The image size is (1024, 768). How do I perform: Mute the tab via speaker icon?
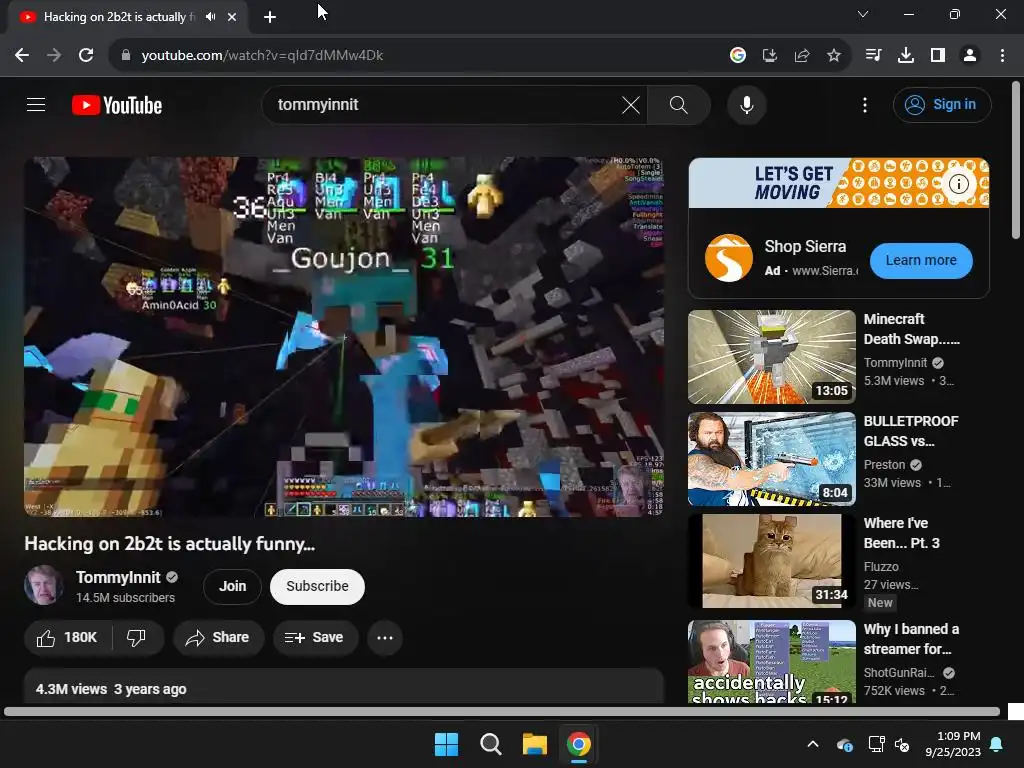tap(210, 17)
